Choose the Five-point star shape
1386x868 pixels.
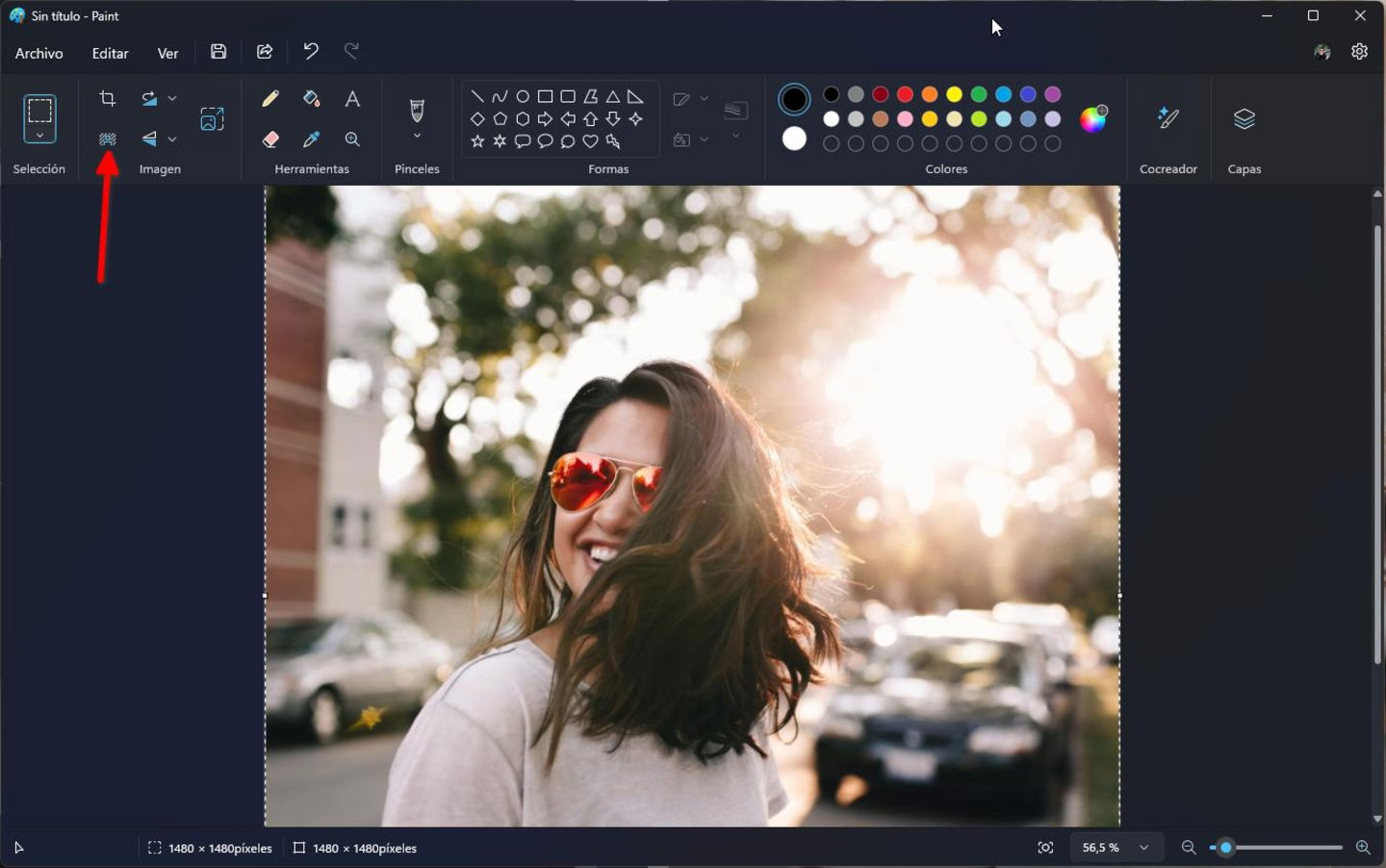point(477,141)
